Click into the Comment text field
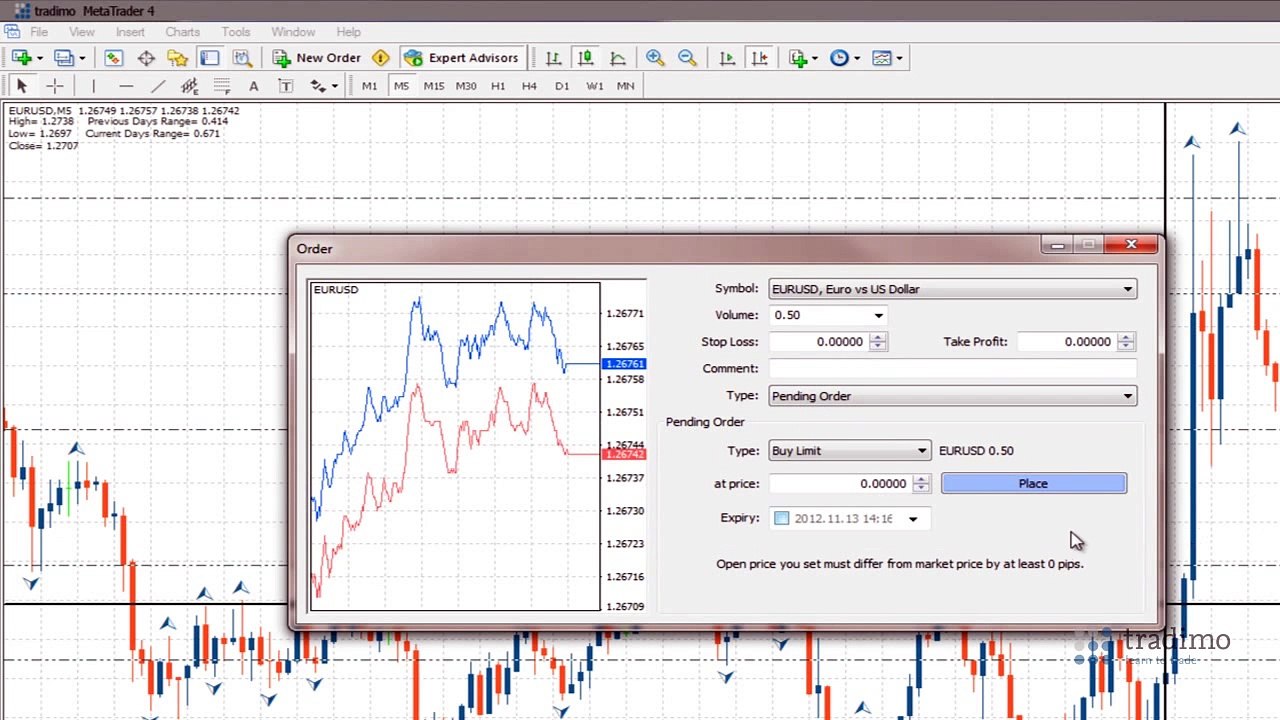 tap(953, 368)
